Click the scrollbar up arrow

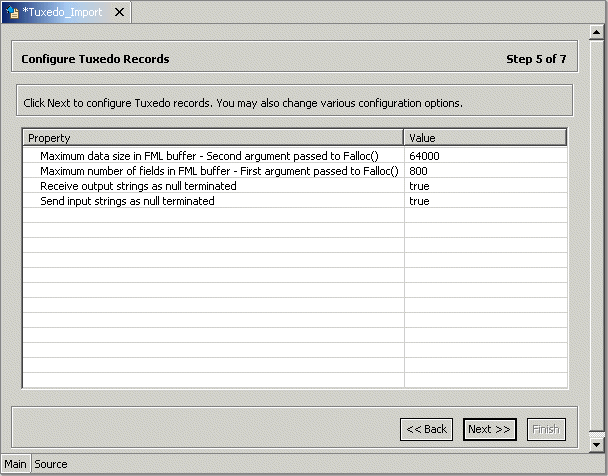tap(596, 32)
